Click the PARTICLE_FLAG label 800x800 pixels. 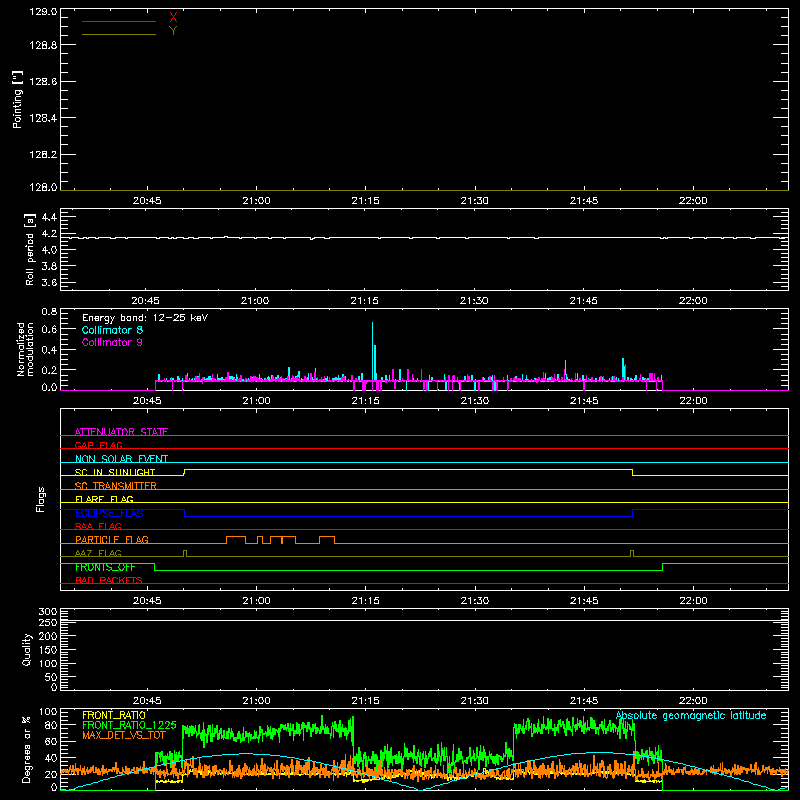pyautogui.click(x=112, y=539)
